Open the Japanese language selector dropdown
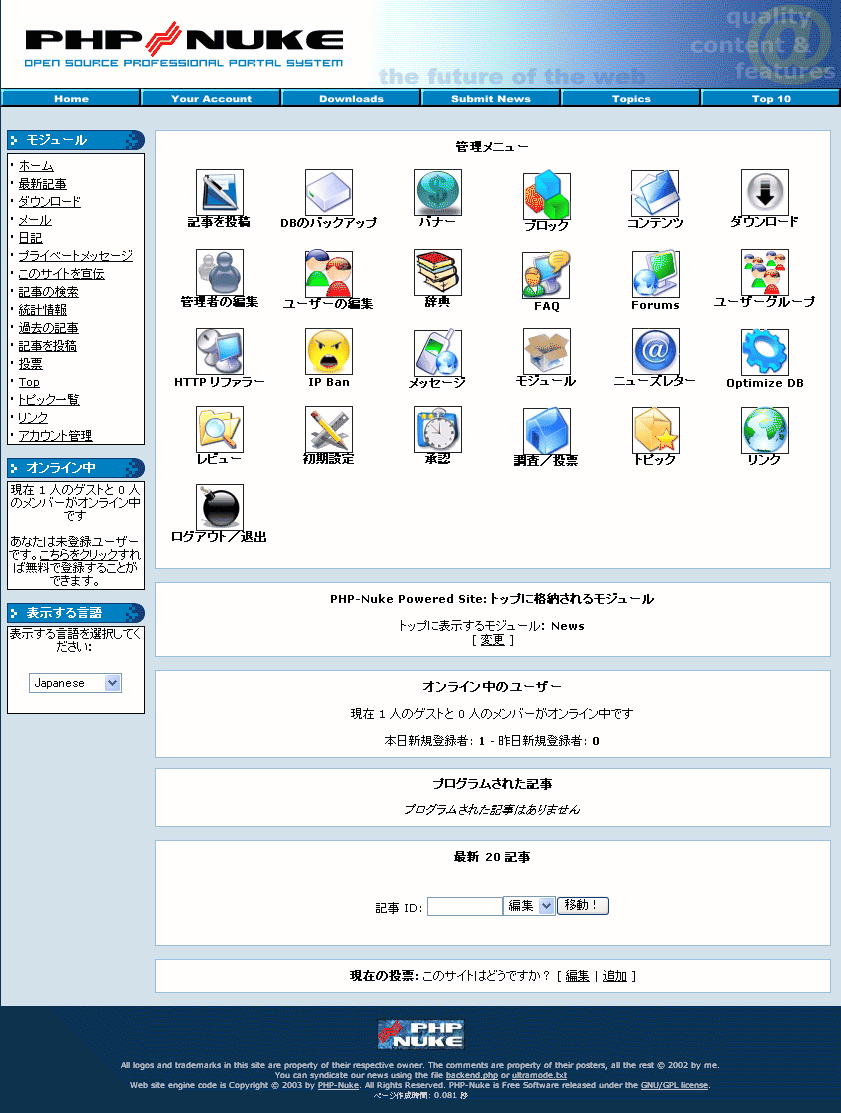 click(75, 682)
